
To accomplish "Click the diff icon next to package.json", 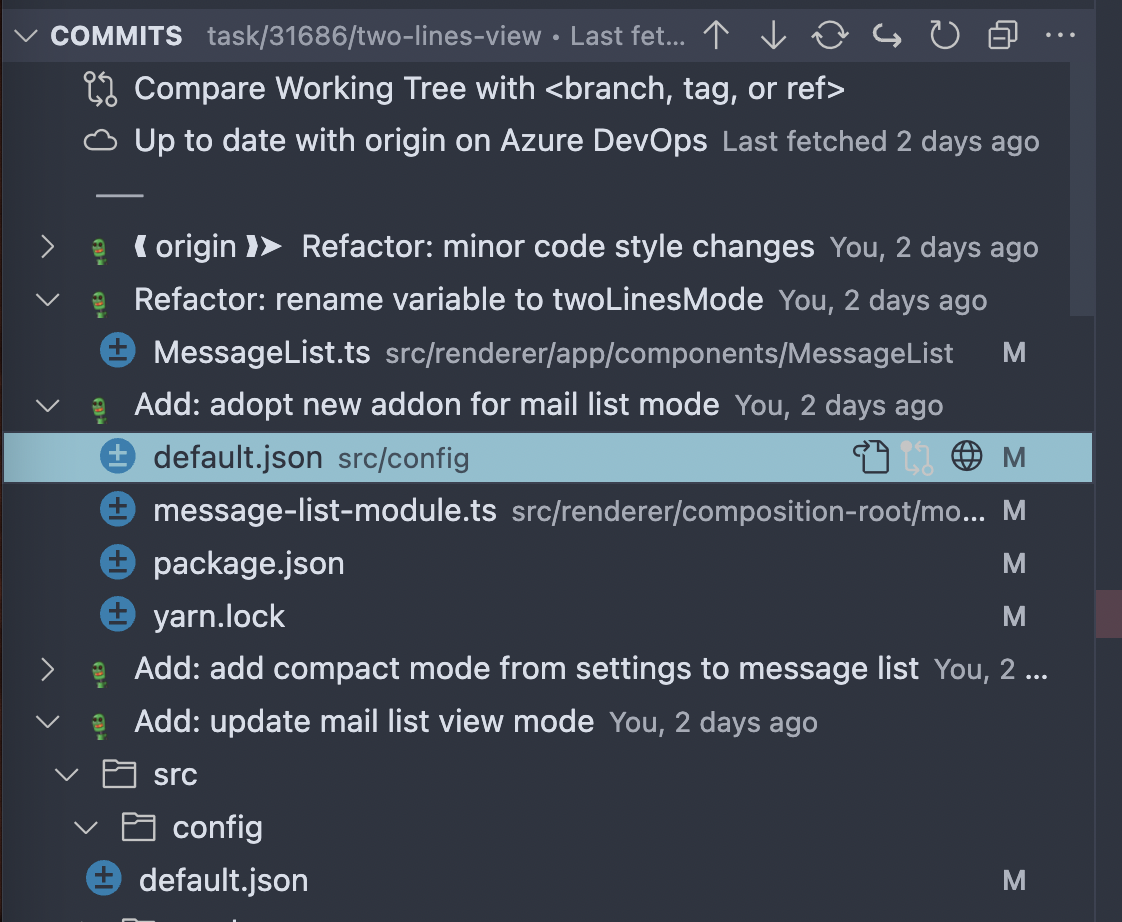I will tap(118, 562).
